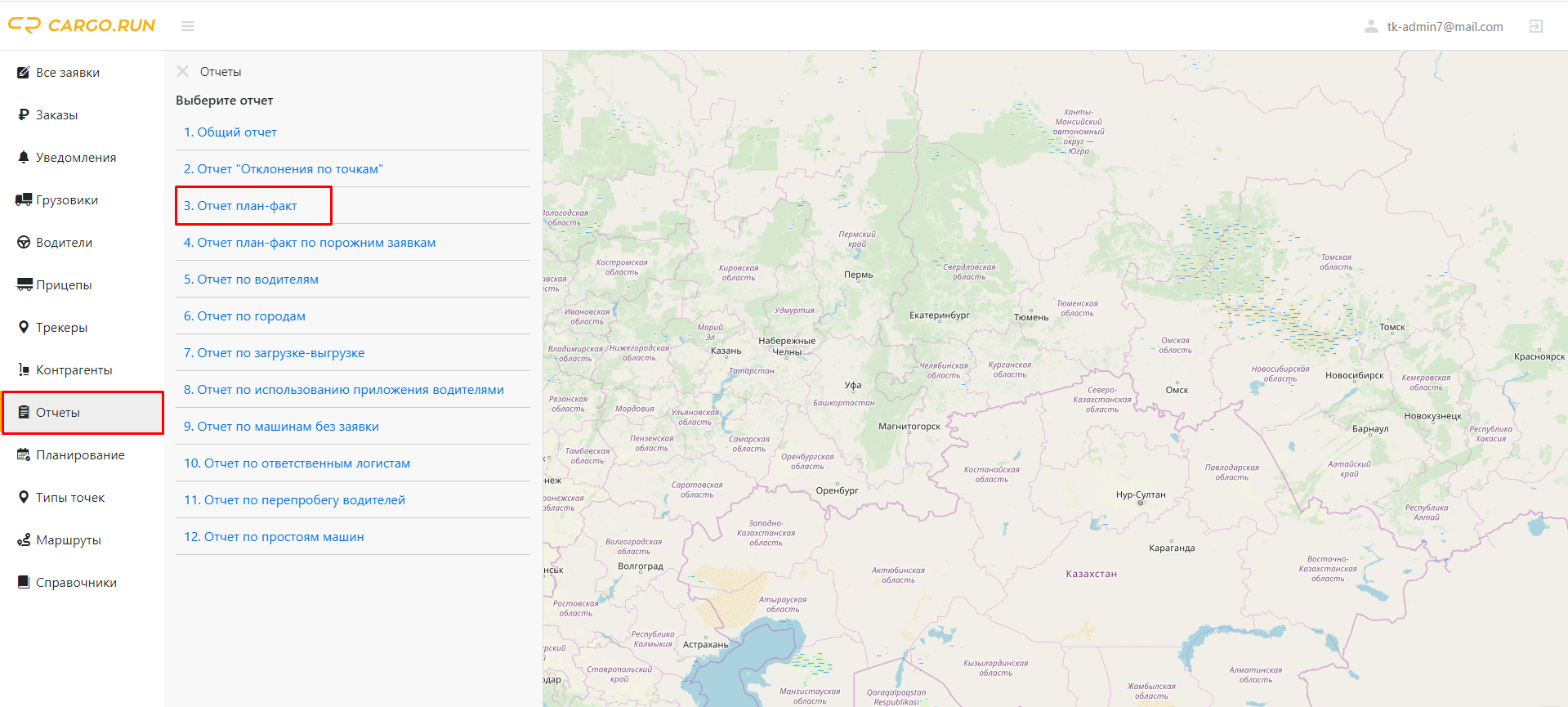This screenshot has height=707, width=1568.
Task: Open Отчет по простоям машин
Action: pos(274,536)
